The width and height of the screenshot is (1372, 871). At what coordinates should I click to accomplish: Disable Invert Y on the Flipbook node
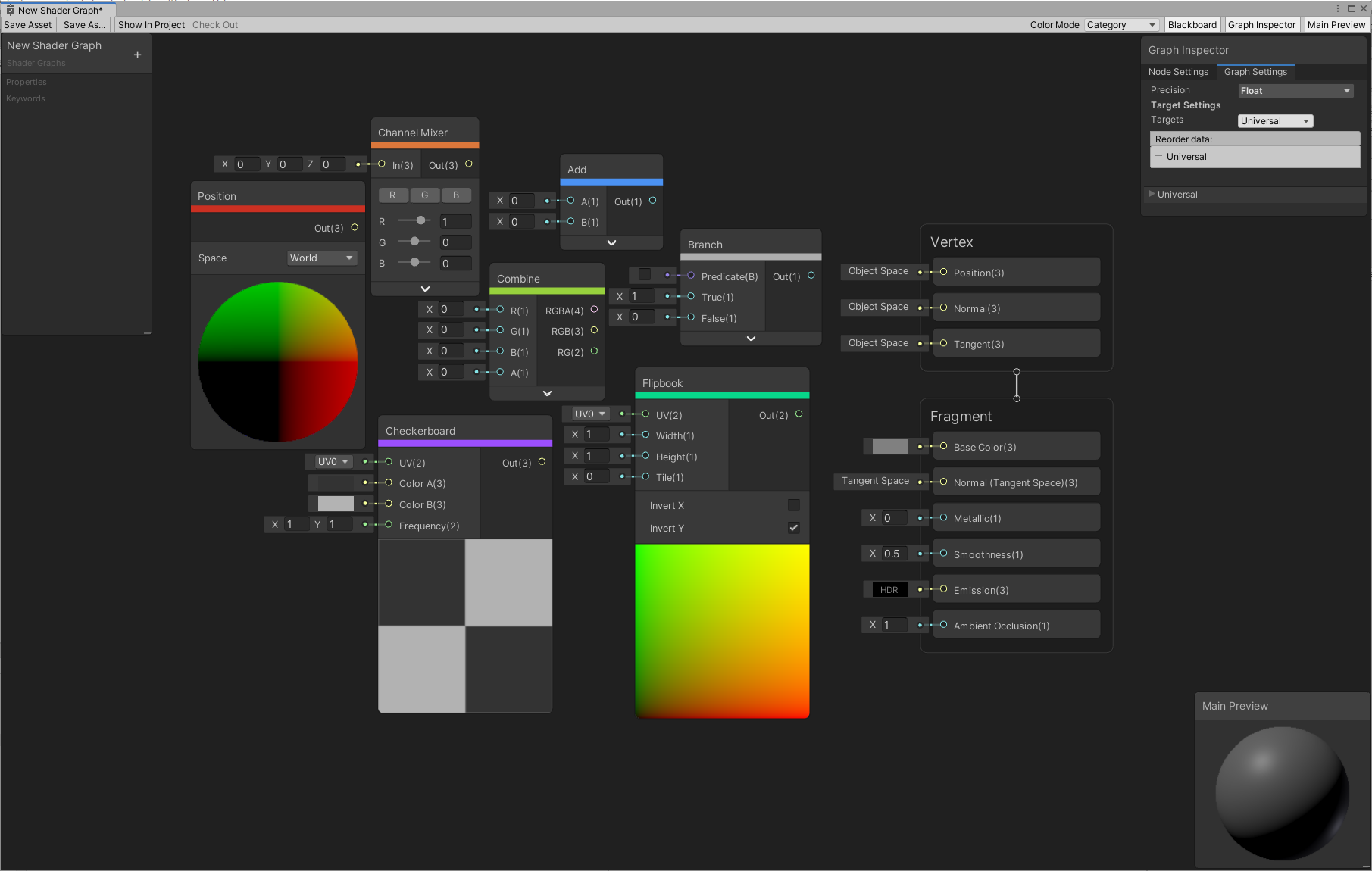793,528
